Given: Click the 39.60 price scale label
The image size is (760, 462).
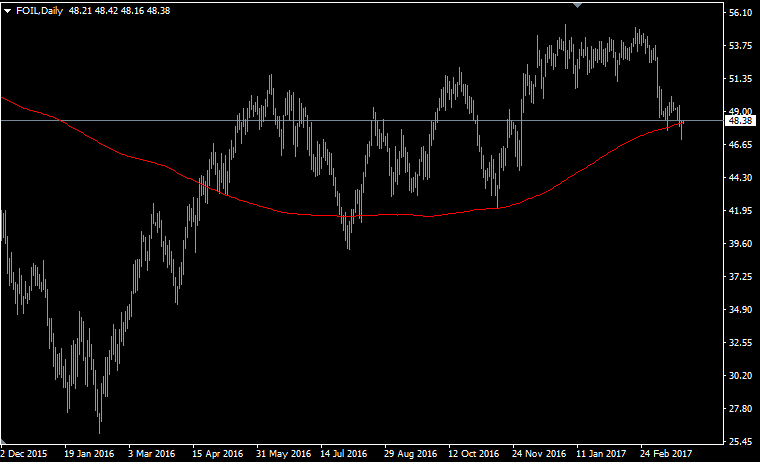Looking at the screenshot, I should [740, 243].
